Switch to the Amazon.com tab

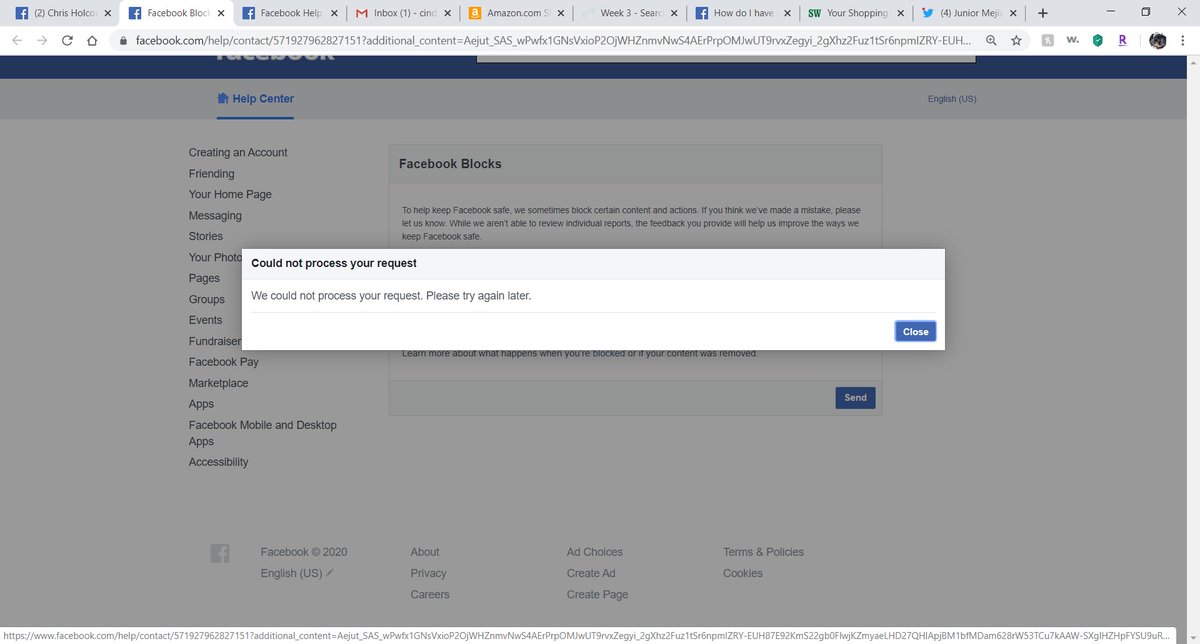pos(514,14)
